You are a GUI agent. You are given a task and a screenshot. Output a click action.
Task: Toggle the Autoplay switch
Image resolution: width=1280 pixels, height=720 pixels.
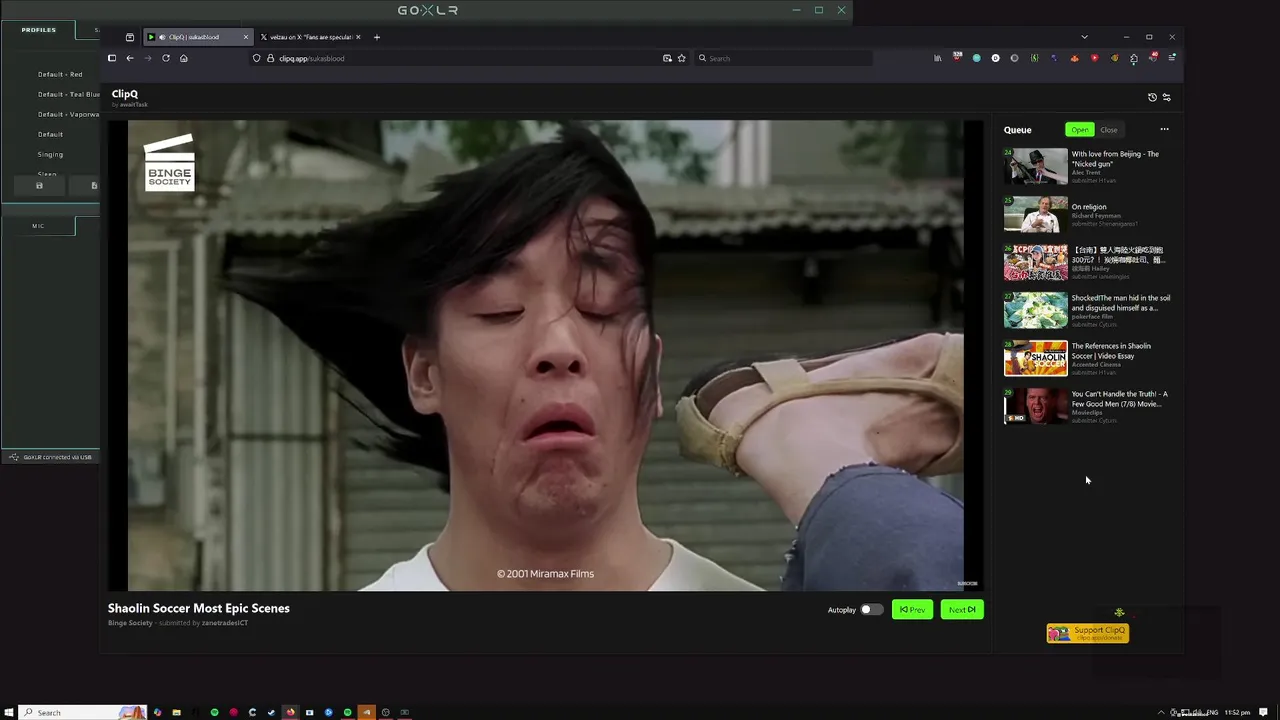(871, 609)
